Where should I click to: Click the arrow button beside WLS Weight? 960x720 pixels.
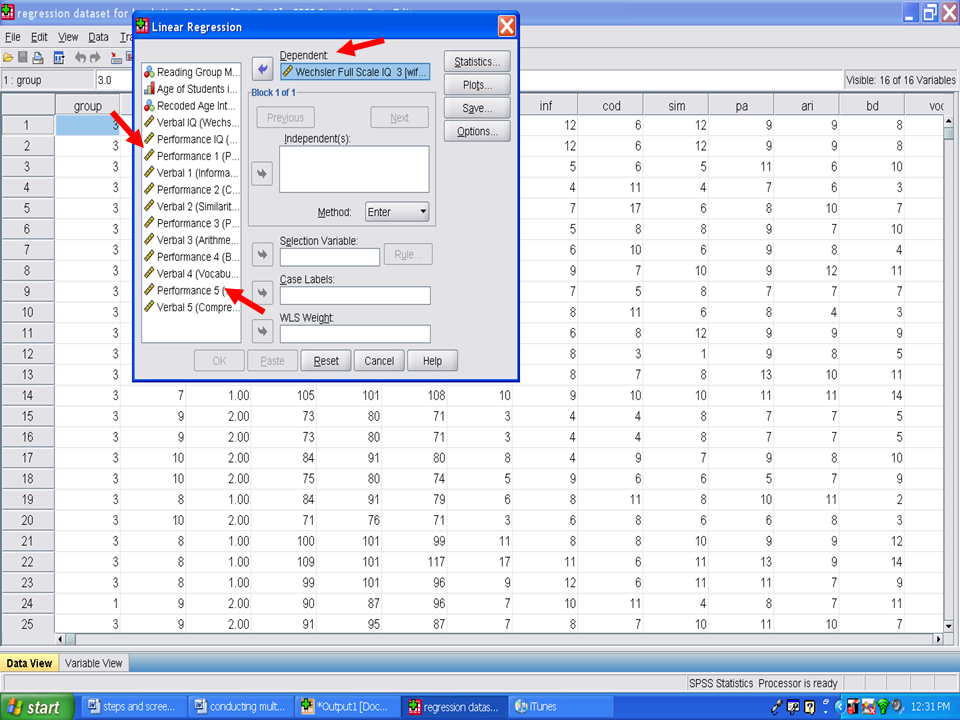(x=262, y=331)
